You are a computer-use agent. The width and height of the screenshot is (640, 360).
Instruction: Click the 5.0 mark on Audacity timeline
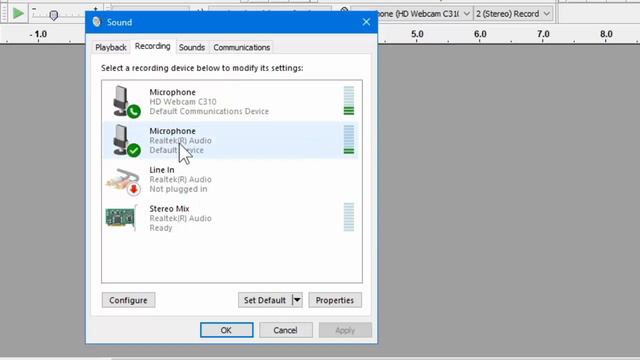point(417,34)
